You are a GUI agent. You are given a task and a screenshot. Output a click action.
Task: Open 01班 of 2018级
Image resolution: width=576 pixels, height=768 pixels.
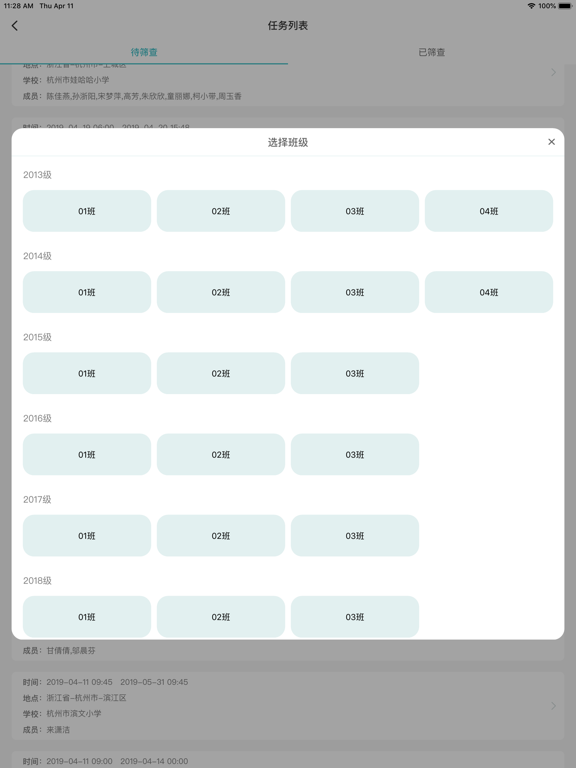87,617
